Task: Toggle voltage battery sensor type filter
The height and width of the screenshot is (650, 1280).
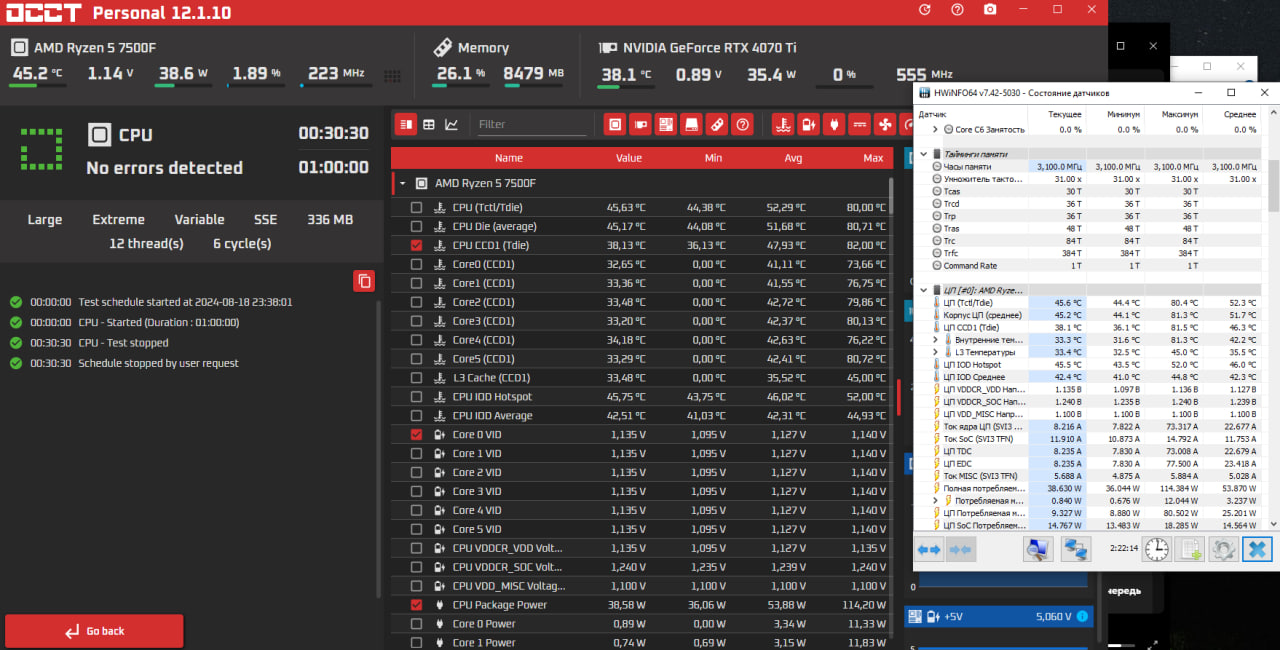Action: coord(808,124)
